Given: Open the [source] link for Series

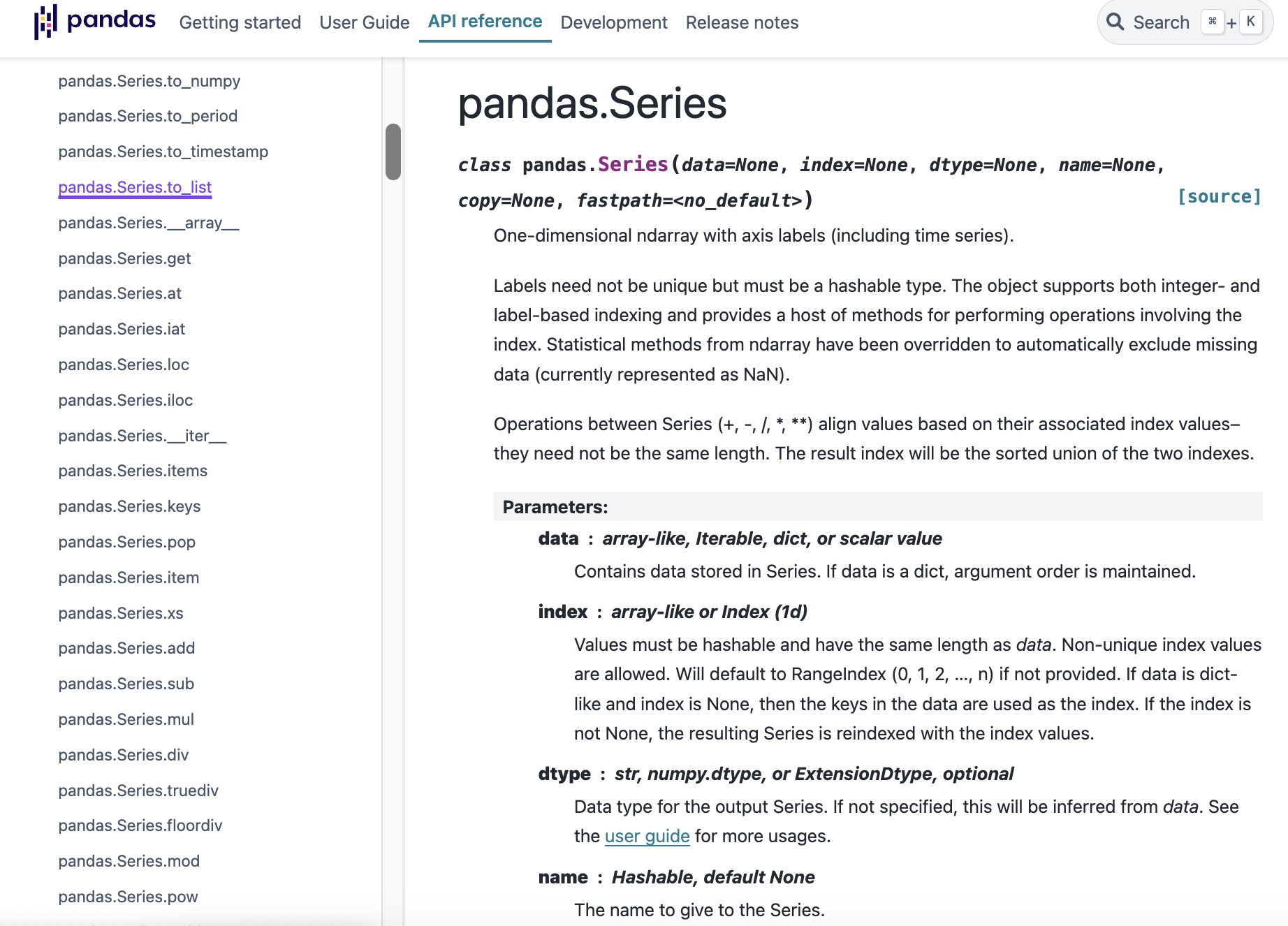Looking at the screenshot, I should click(x=1219, y=197).
